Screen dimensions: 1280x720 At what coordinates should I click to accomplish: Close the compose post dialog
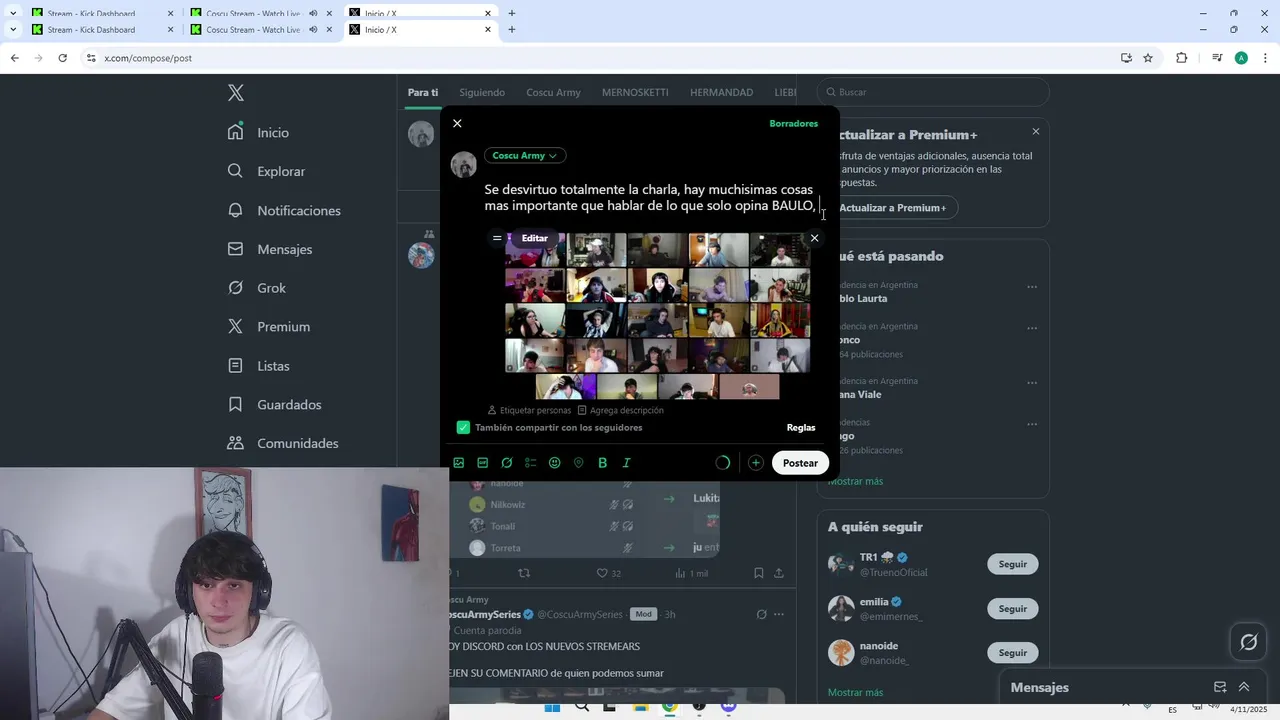point(457,123)
